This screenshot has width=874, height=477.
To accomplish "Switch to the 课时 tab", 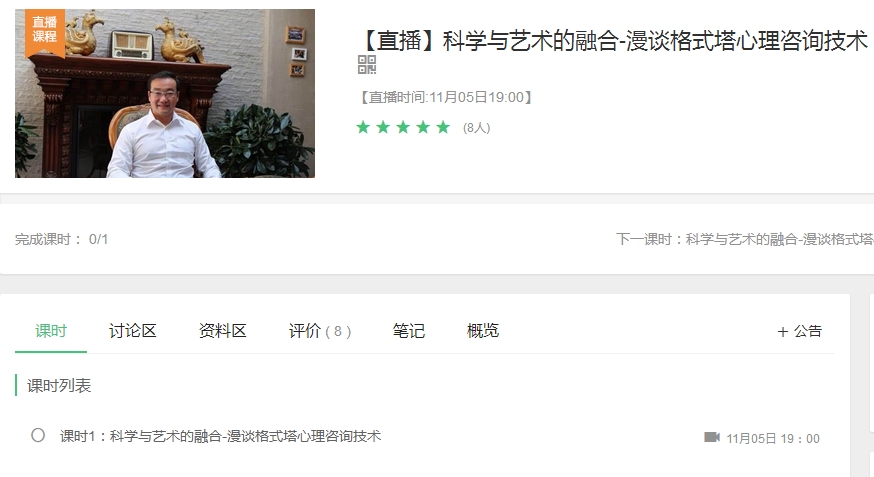I will coord(51,331).
